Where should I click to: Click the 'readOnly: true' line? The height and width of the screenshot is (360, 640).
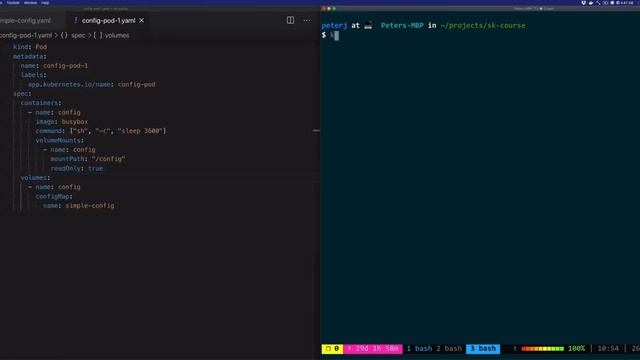[77, 169]
